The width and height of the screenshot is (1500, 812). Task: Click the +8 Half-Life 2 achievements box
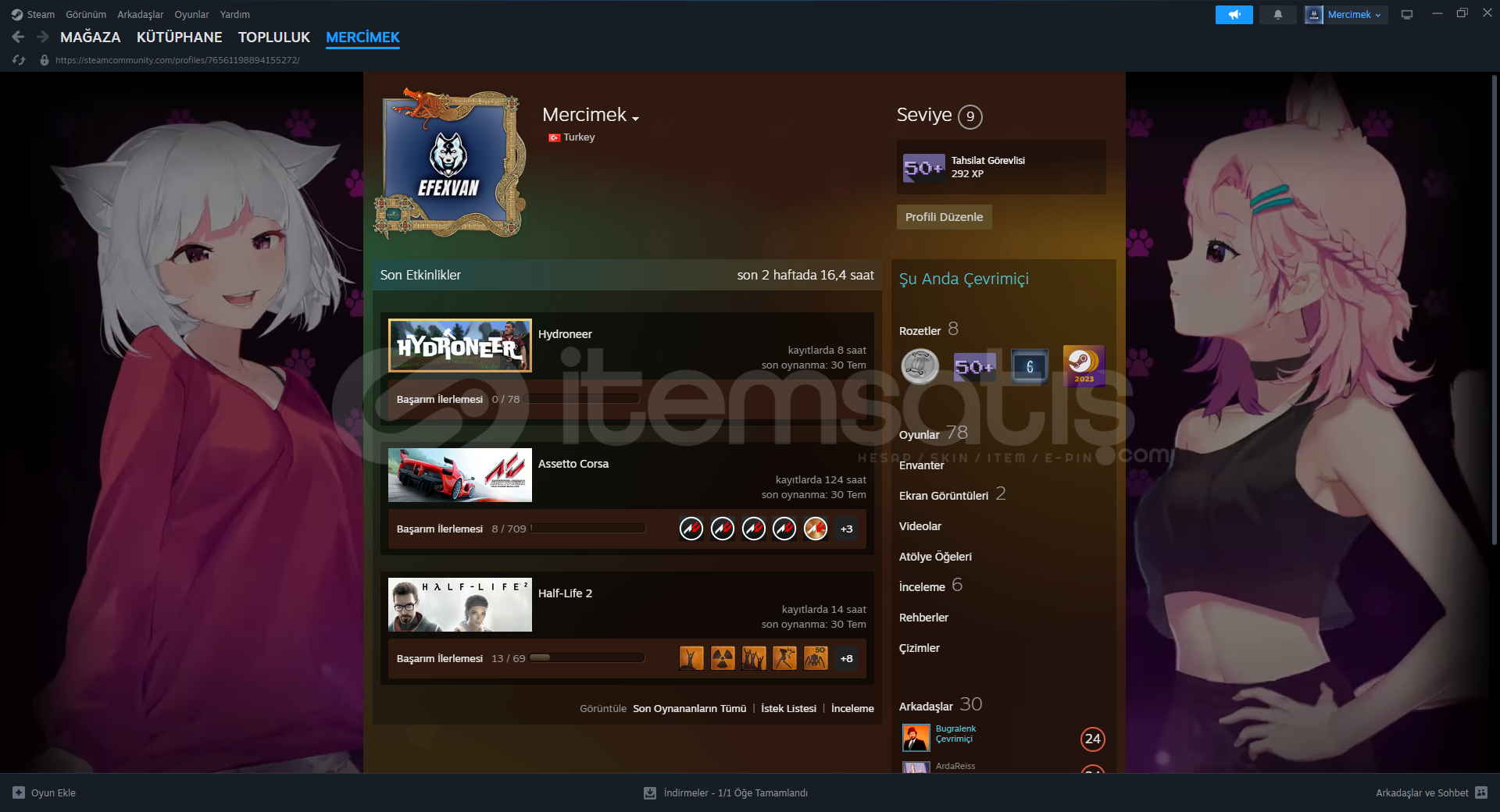846,658
